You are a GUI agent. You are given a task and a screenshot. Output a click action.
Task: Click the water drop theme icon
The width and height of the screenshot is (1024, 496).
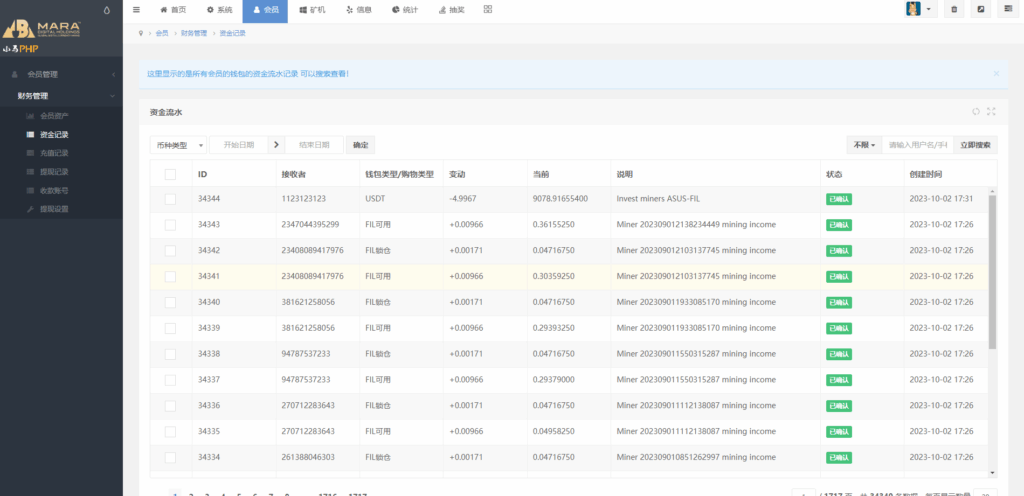pos(108,10)
